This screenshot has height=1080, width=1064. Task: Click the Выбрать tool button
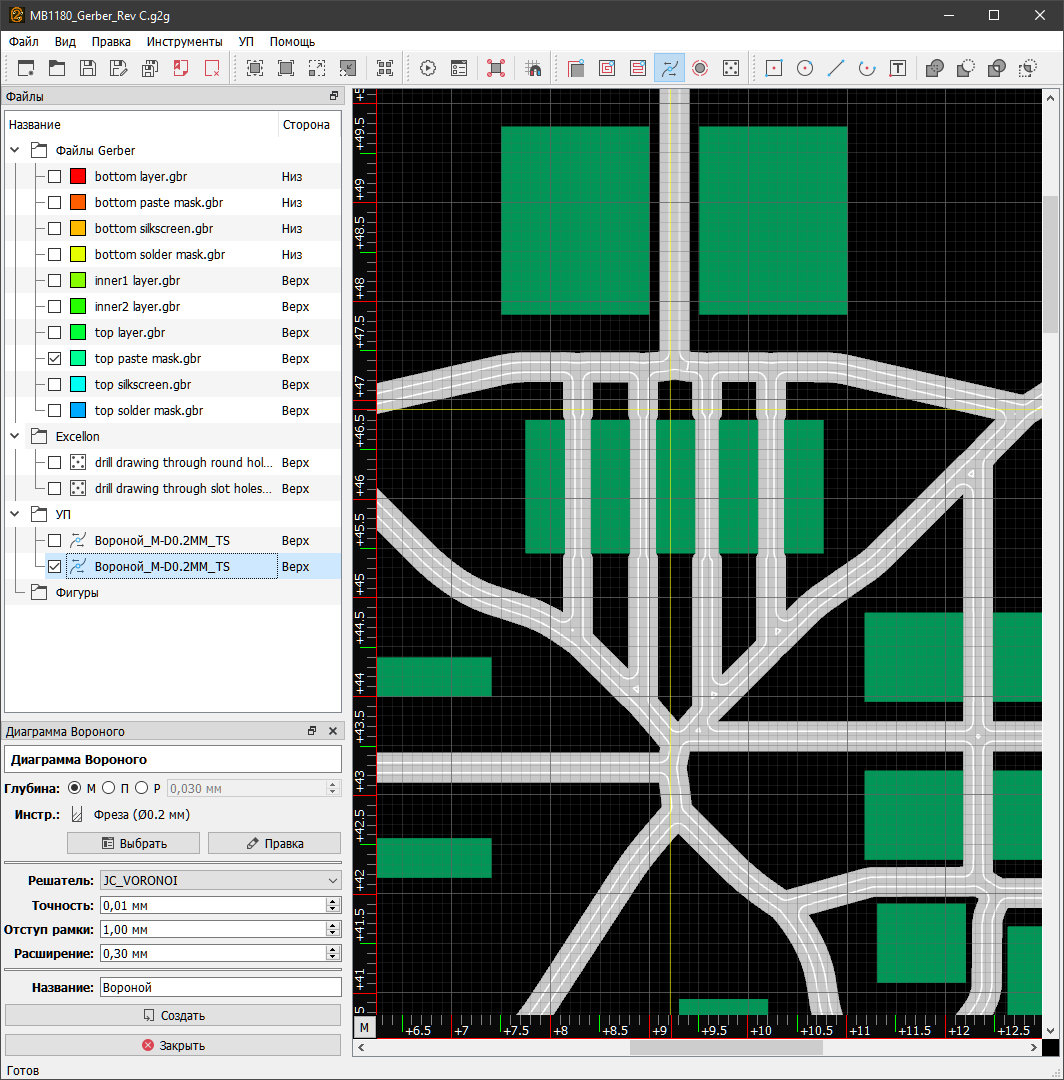click(133, 843)
